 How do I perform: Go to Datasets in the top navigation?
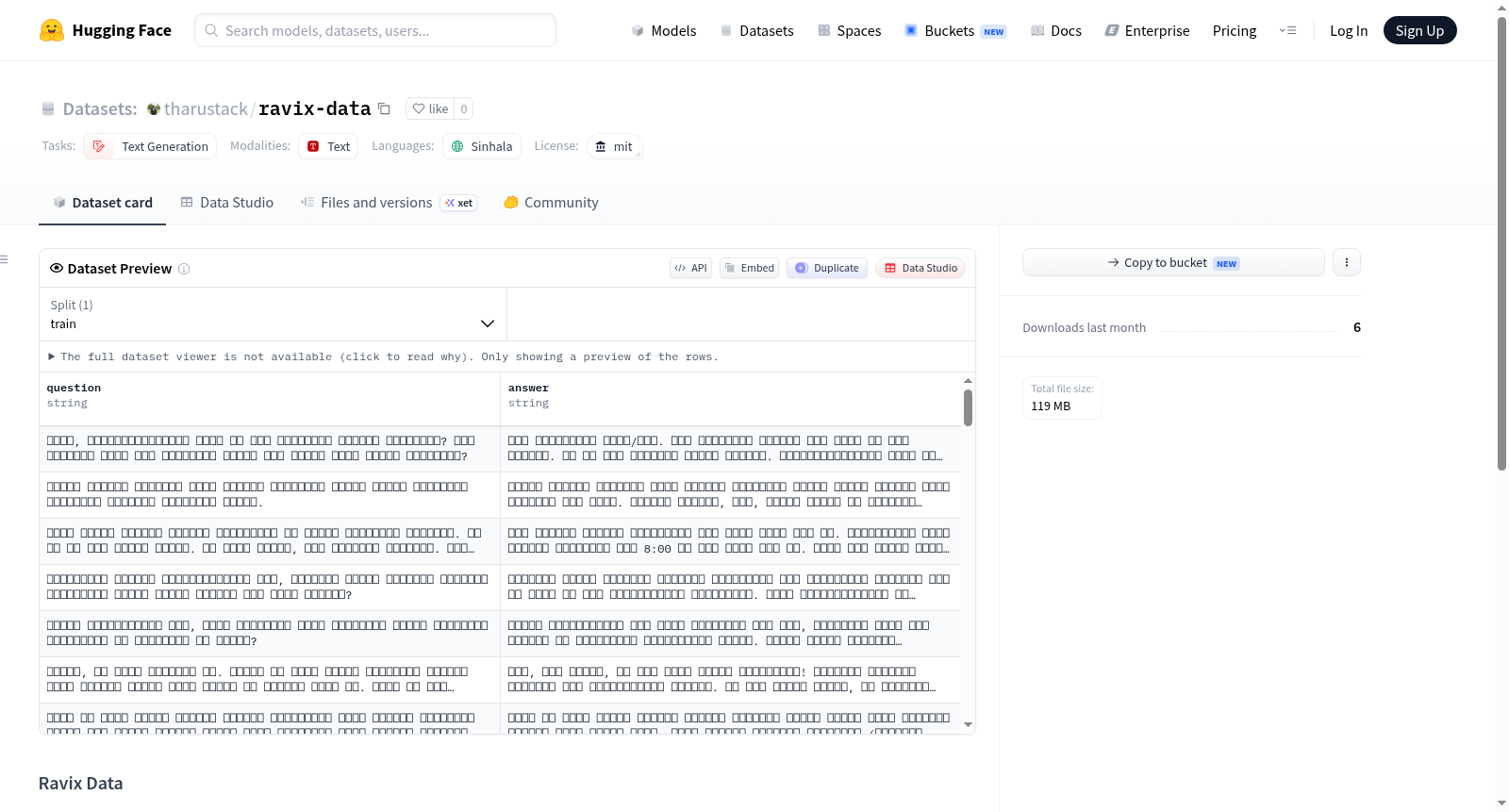pos(756,30)
